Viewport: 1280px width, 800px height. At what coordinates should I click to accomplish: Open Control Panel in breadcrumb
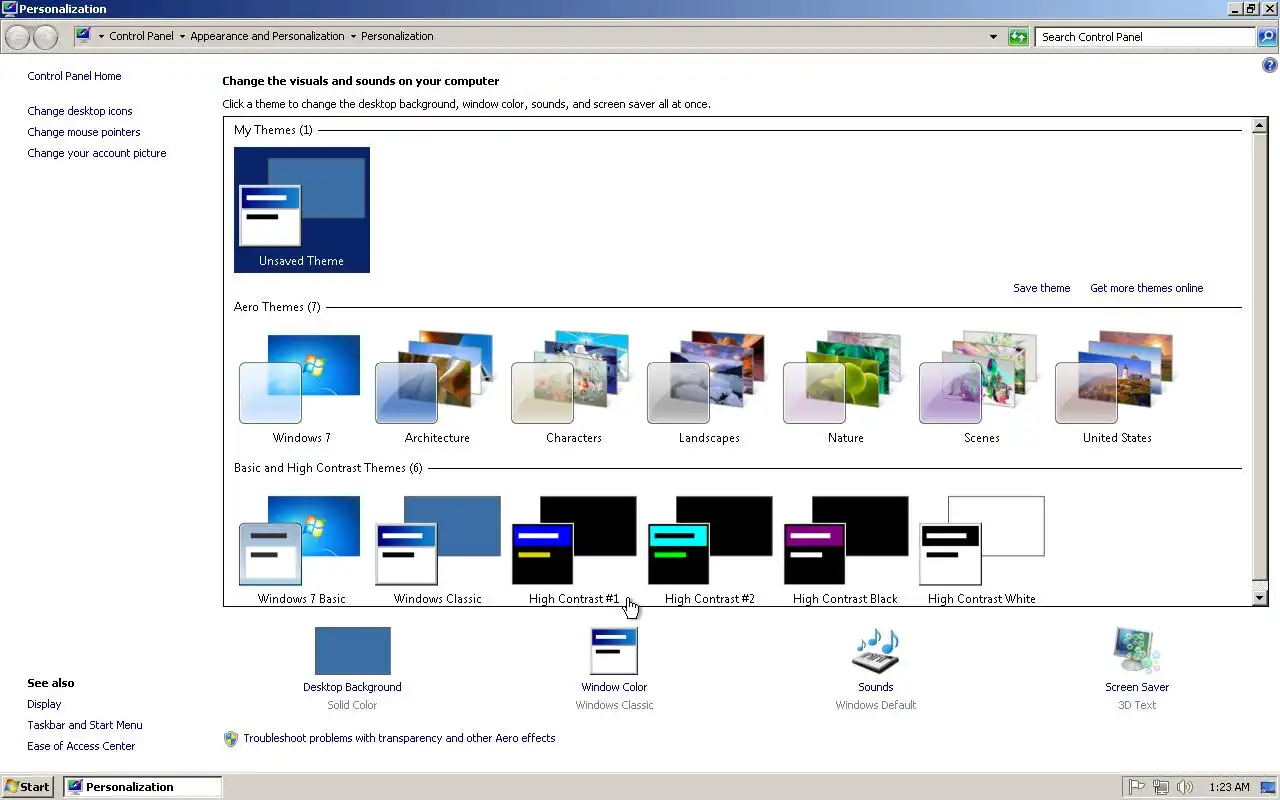tap(141, 36)
